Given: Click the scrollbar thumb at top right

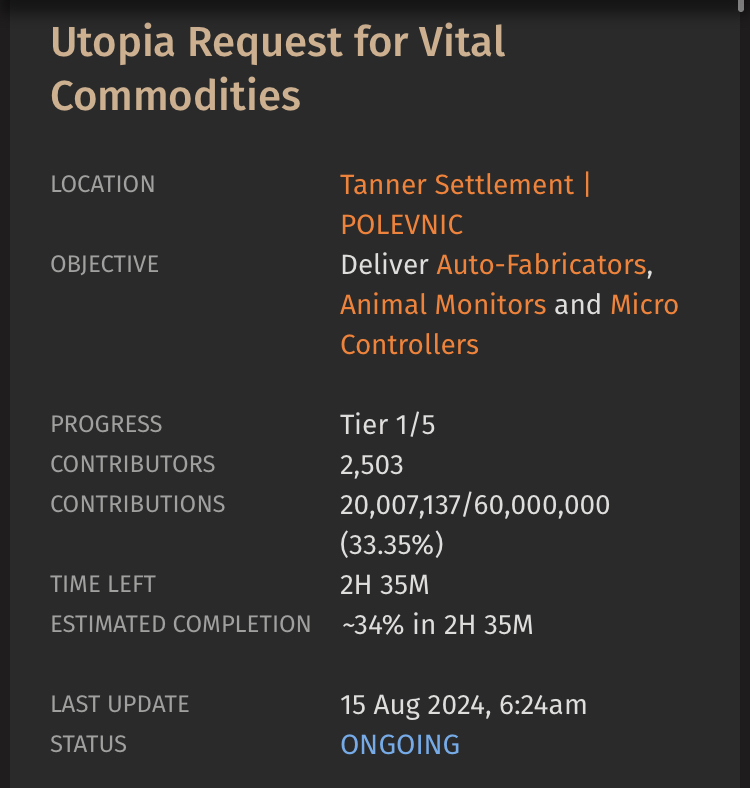Looking at the screenshot, I should 741,5.
